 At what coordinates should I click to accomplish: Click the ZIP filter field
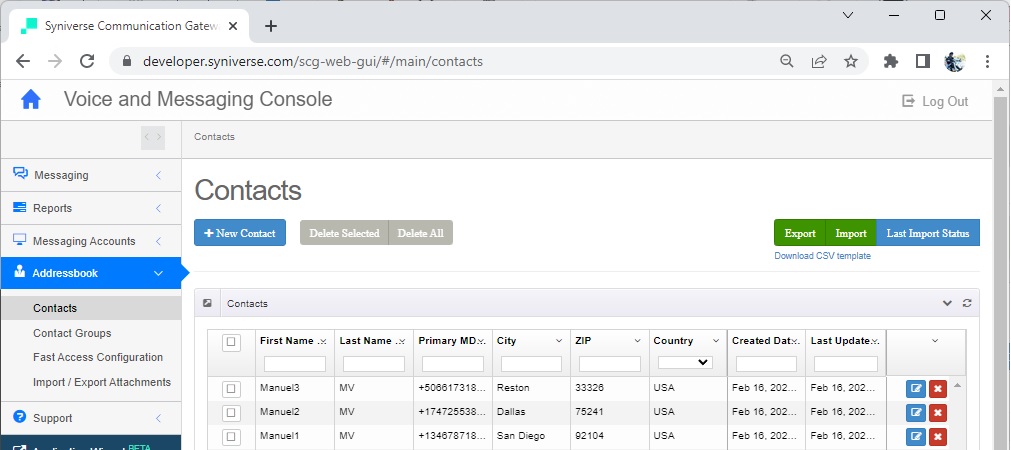coord(610,364)
